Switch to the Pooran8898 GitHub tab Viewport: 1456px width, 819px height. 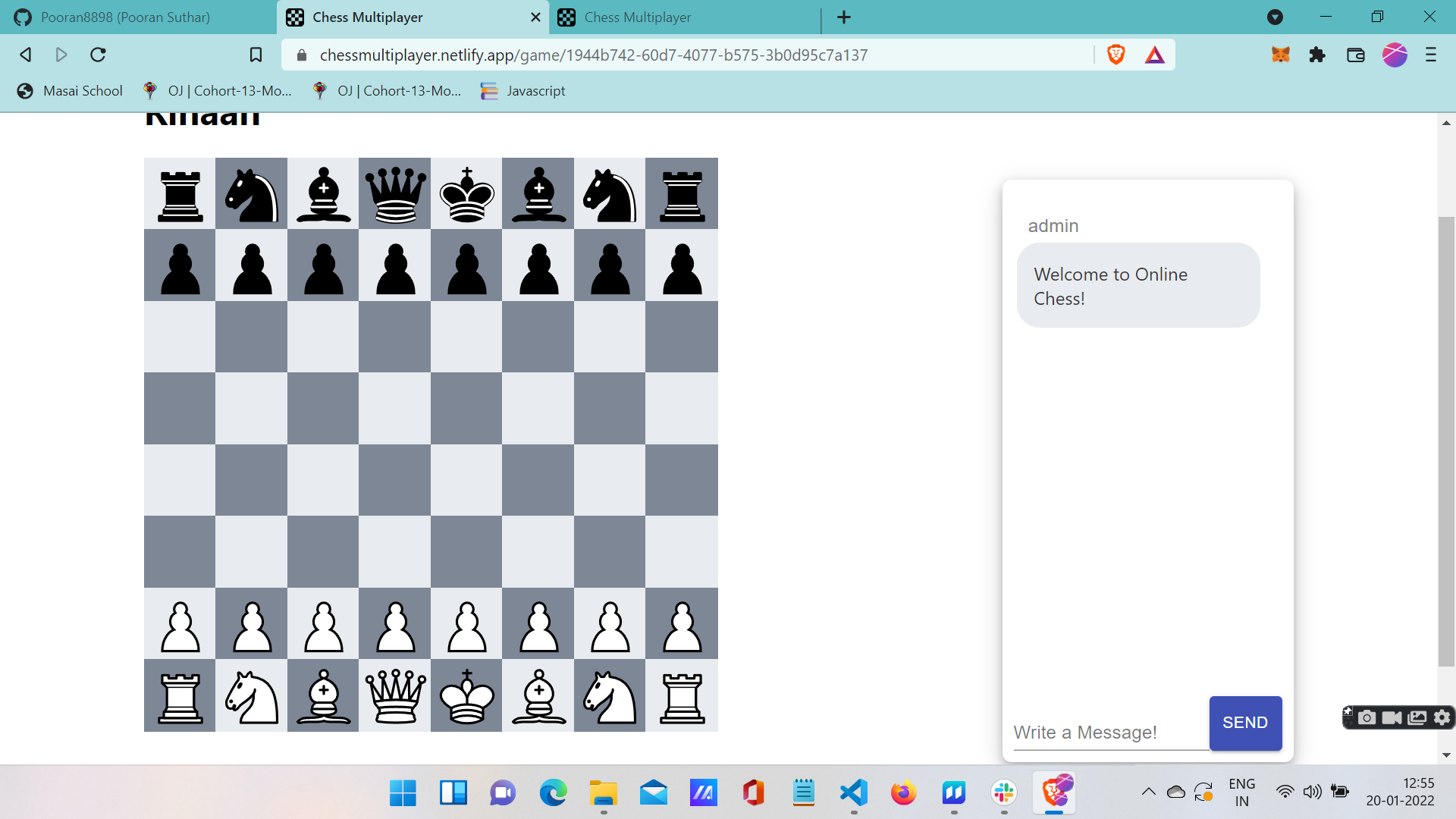(x=125, y=17)
